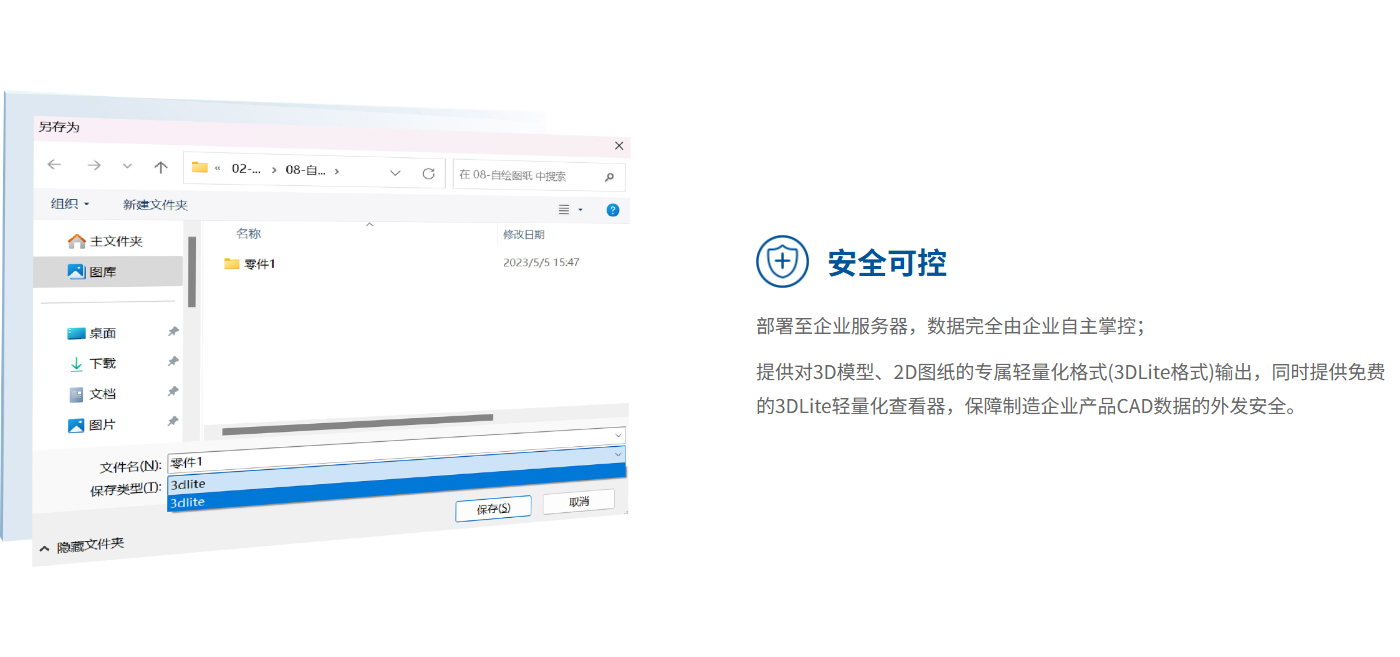Screen dimensions: 1400x657
Task: Click the magnifier search icon
Action: [609, 178]
